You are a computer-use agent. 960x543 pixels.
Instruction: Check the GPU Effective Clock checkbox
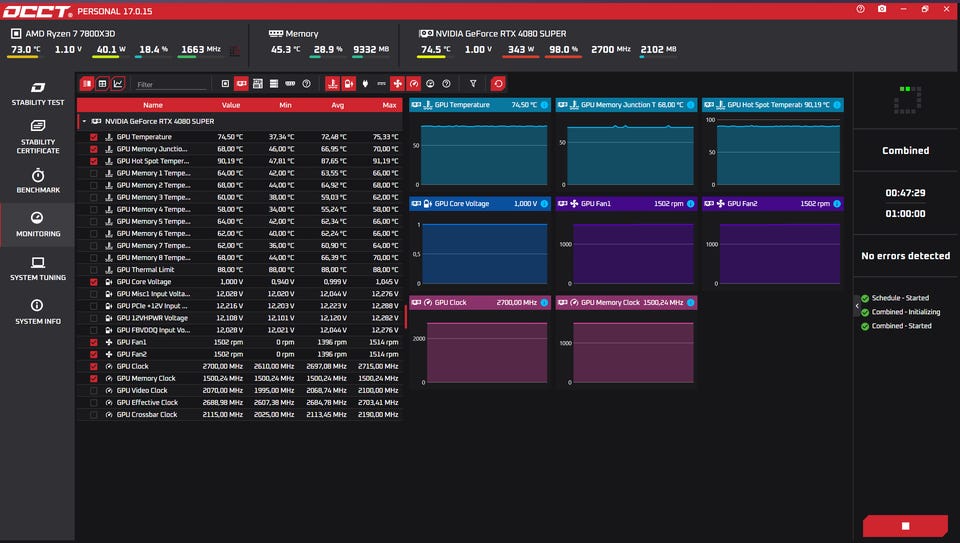pyautogui.click(x=94, y=403)
